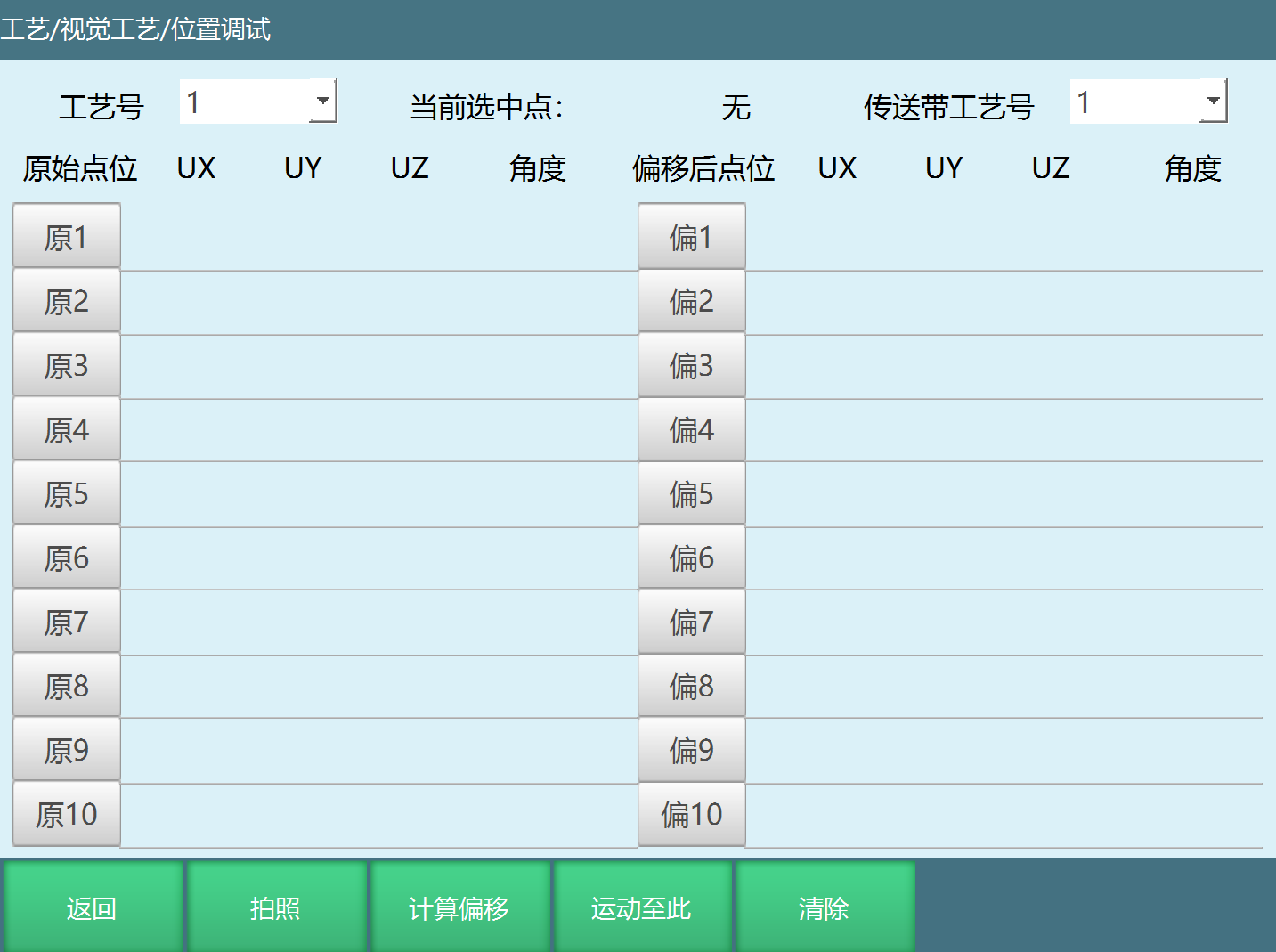Screen dimensions: 1276x952
Task: Click the 原10 point button
Action: (x=67, y=814)
